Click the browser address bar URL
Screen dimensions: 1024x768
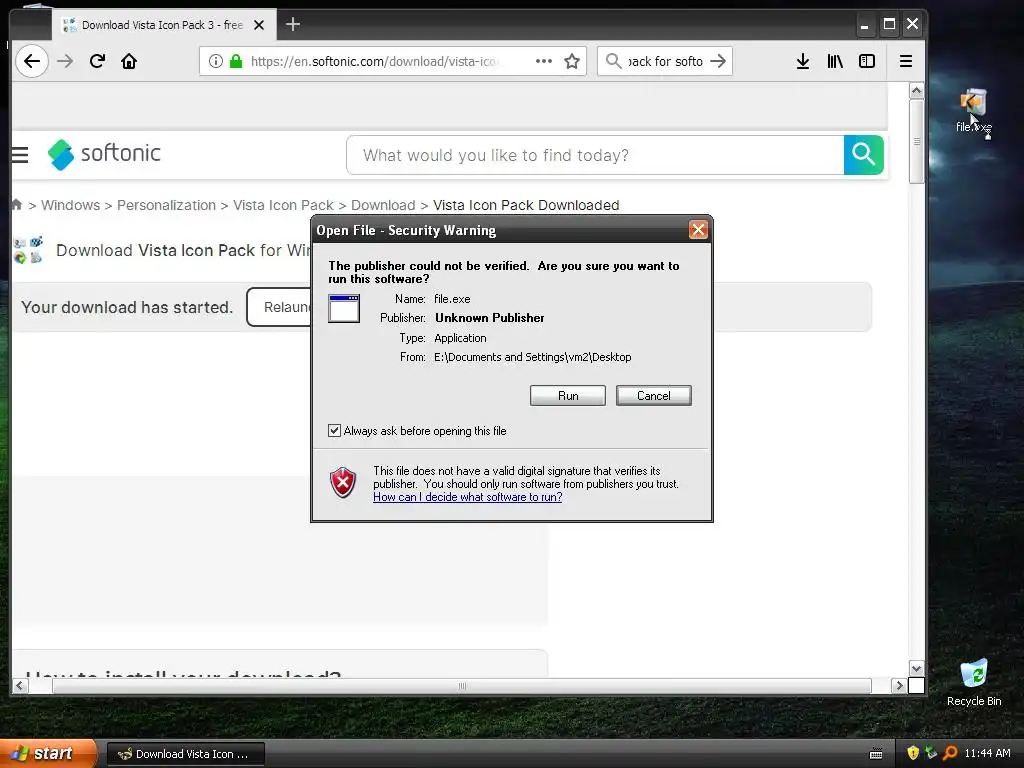pos(377,61)
